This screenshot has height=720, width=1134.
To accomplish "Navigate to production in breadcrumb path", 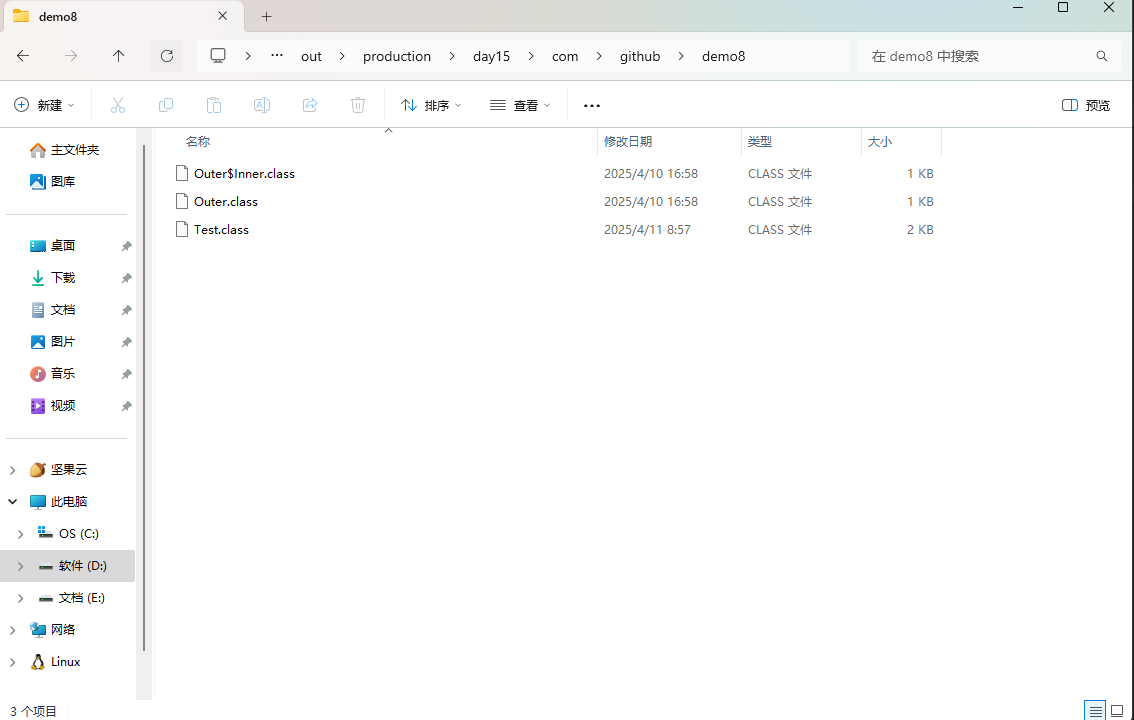I will click(397, 56).
